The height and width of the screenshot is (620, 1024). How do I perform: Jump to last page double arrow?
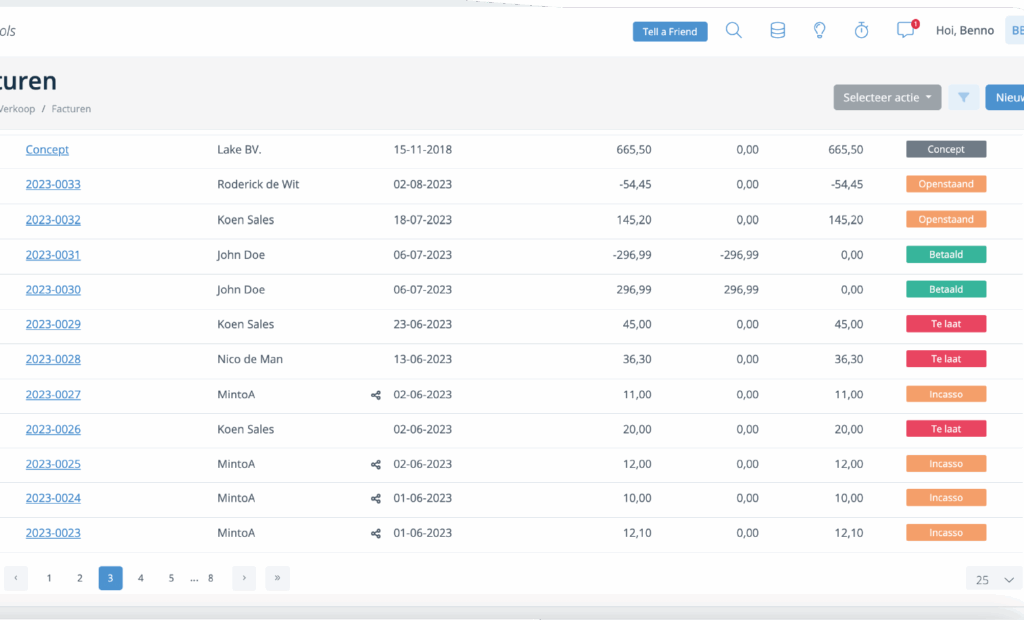(x=278, y=578)
